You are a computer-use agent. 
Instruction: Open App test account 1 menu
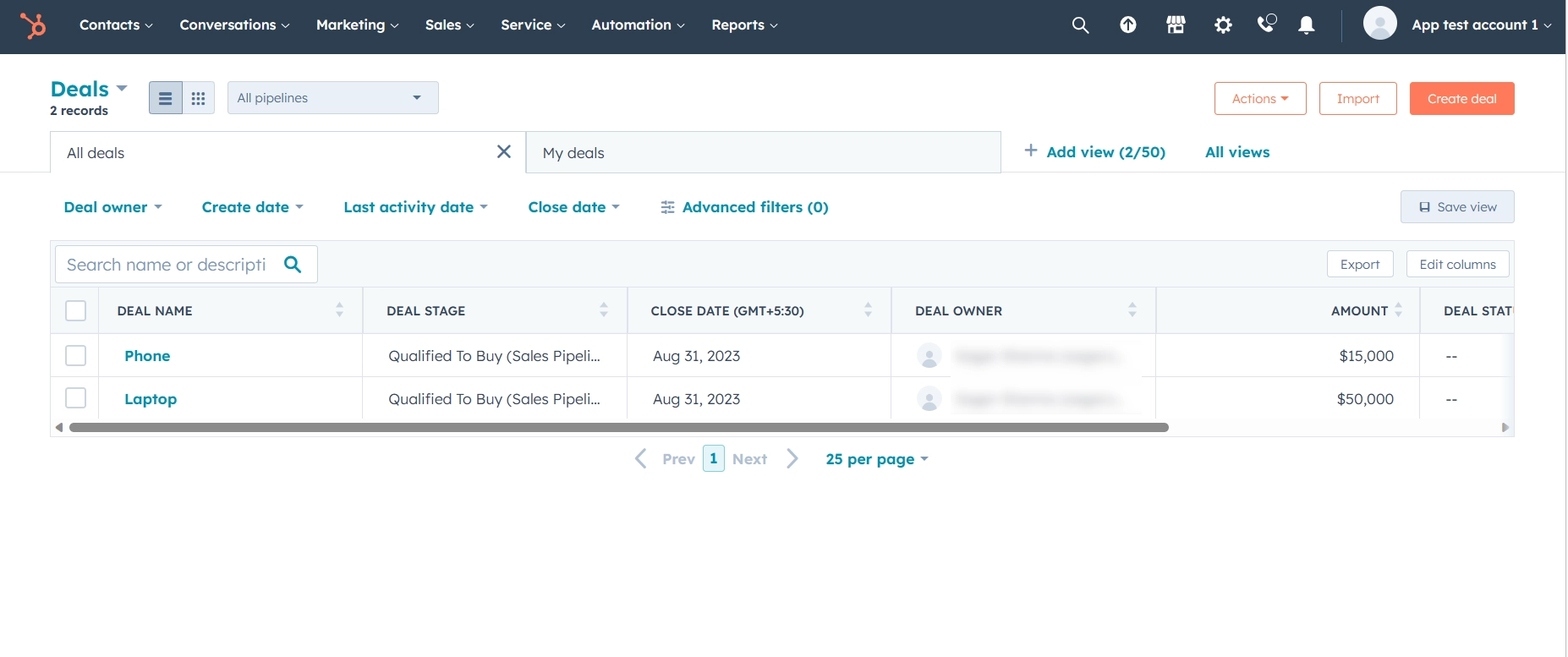point(1481,25)
